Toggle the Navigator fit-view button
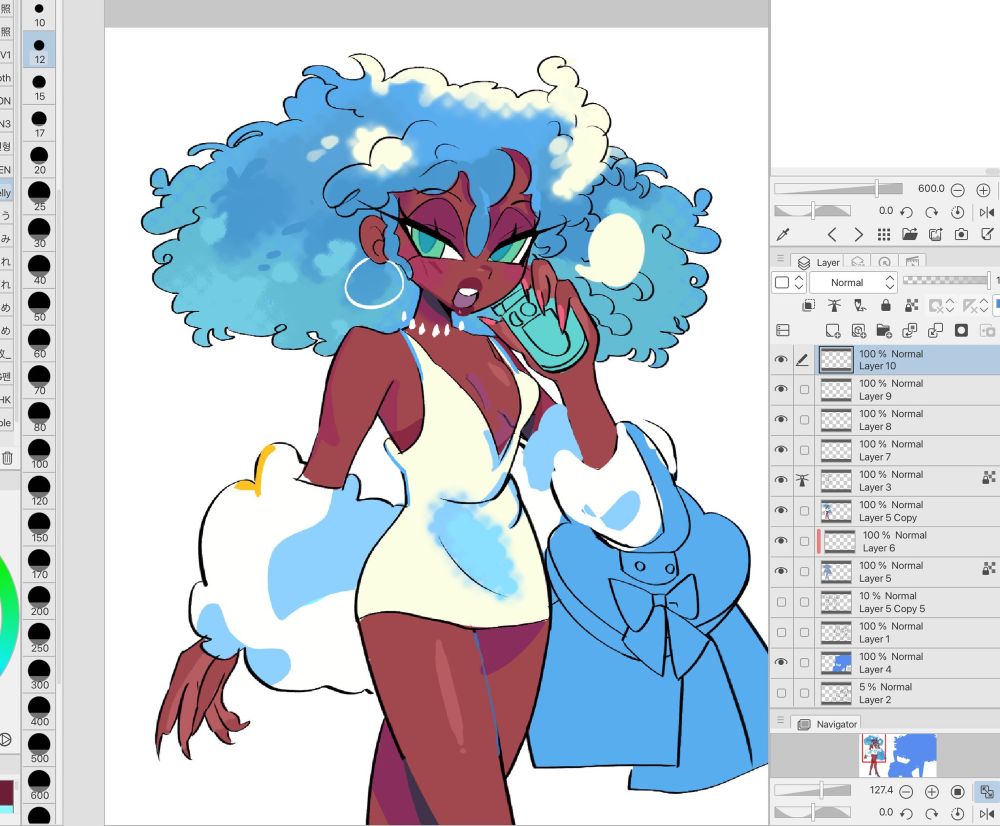This screenshot has height=826, width=1000. pos(987,792)
